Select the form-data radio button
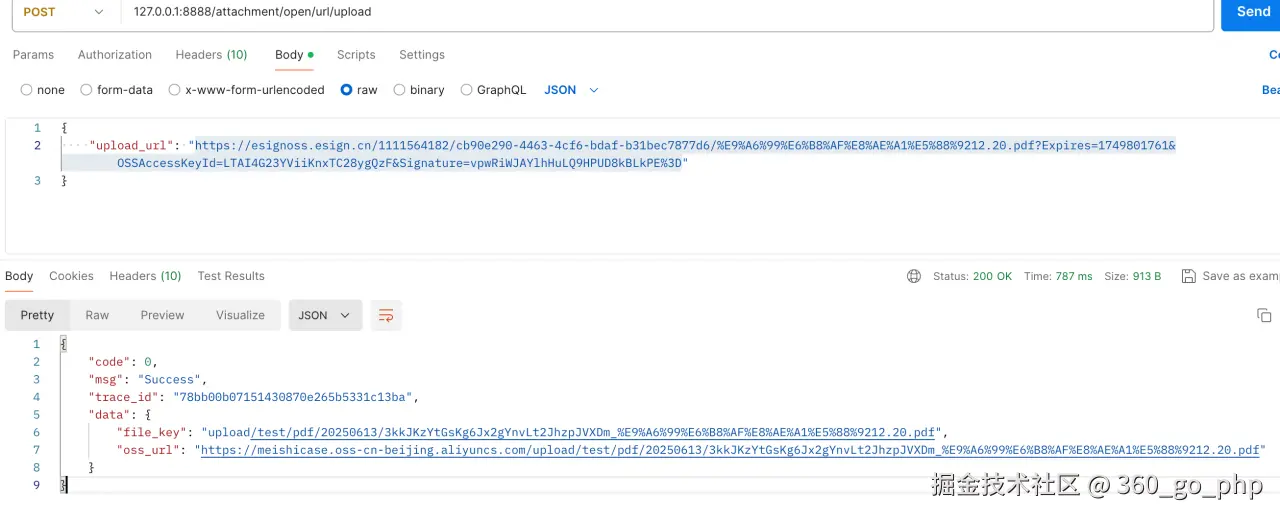Image resolution: width=1280 pixels, height=517 pixels. 87,90
